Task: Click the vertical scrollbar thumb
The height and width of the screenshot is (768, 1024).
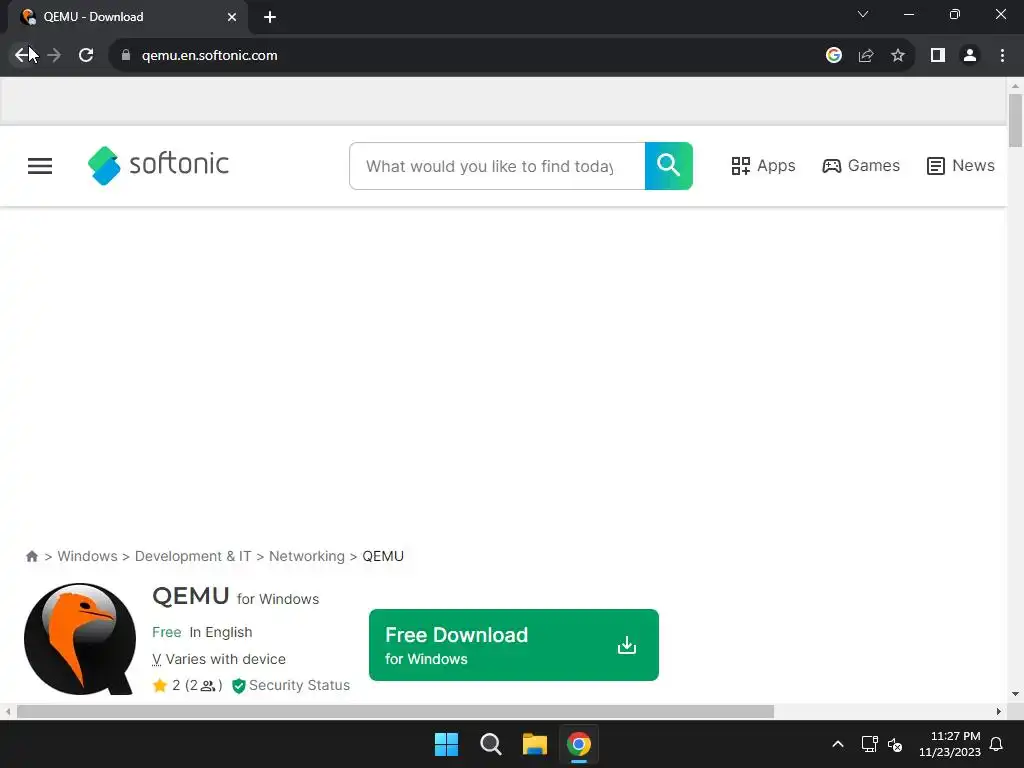Action: 1015,121
